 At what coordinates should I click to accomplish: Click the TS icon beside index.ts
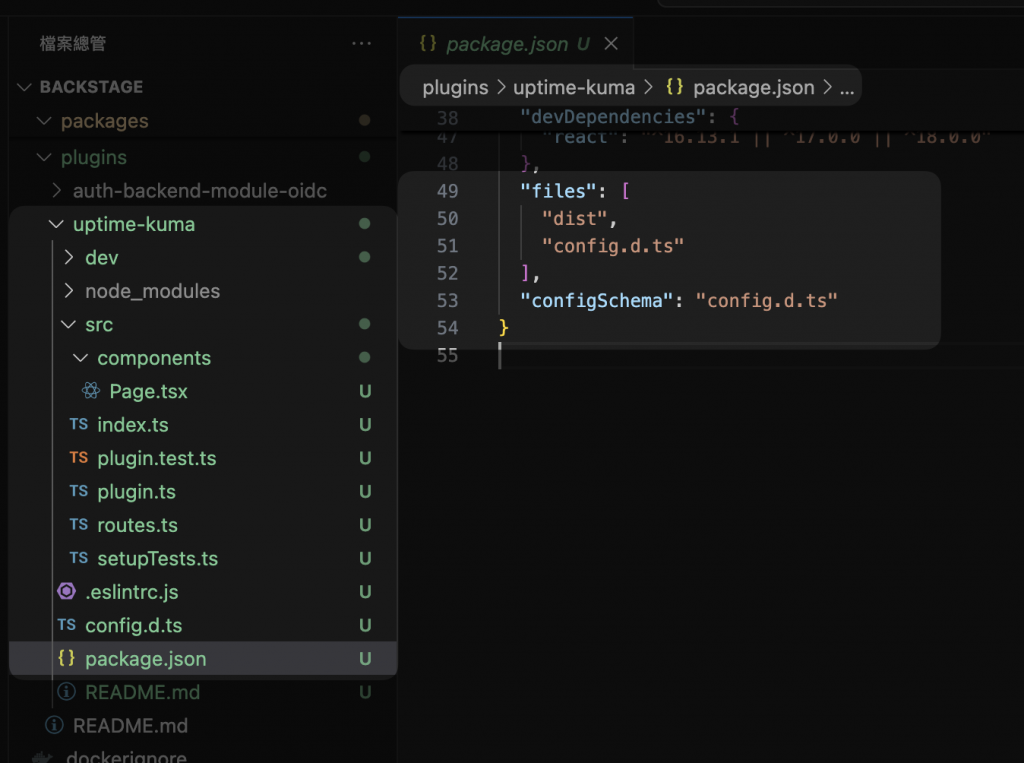click(x=78, y=425)
